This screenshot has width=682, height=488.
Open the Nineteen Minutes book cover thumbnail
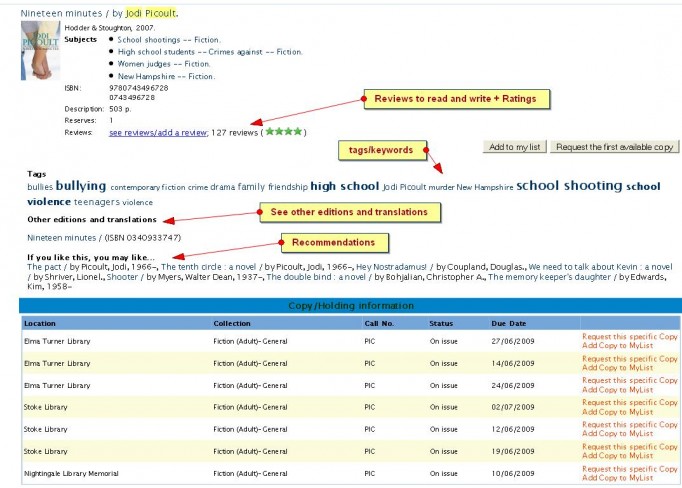click(40, 50)
